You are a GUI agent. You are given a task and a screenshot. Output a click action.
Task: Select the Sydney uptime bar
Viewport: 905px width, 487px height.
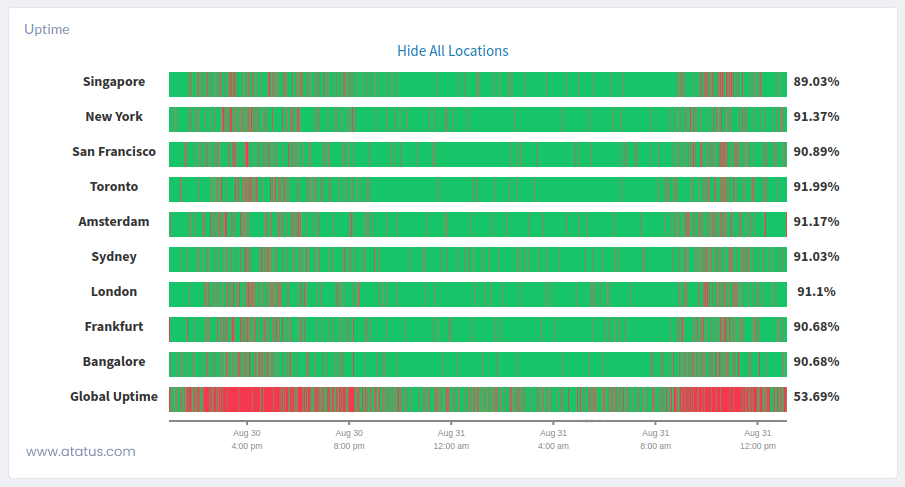tap(478, 259)
